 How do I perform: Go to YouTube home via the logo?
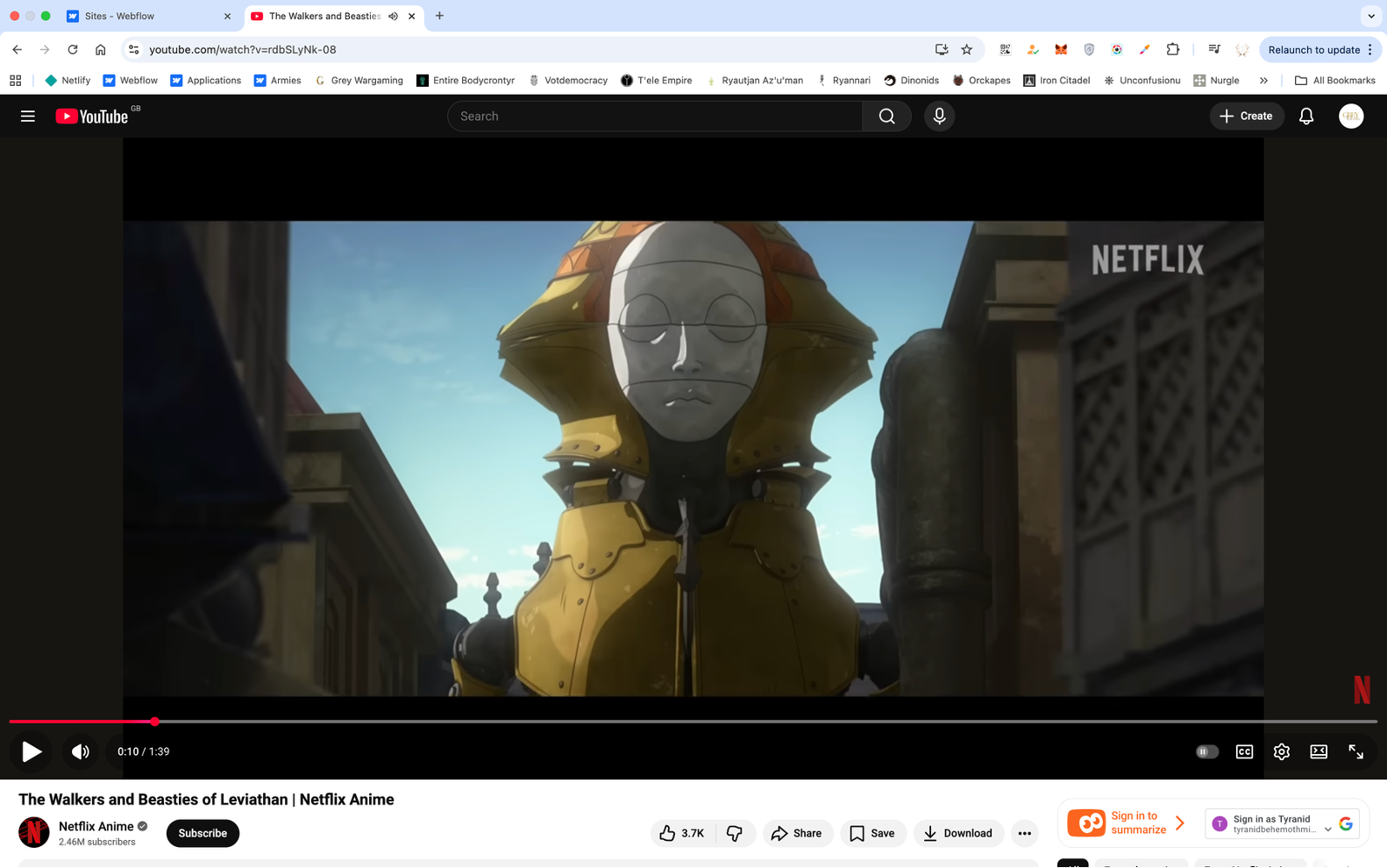tap(92, 116)
